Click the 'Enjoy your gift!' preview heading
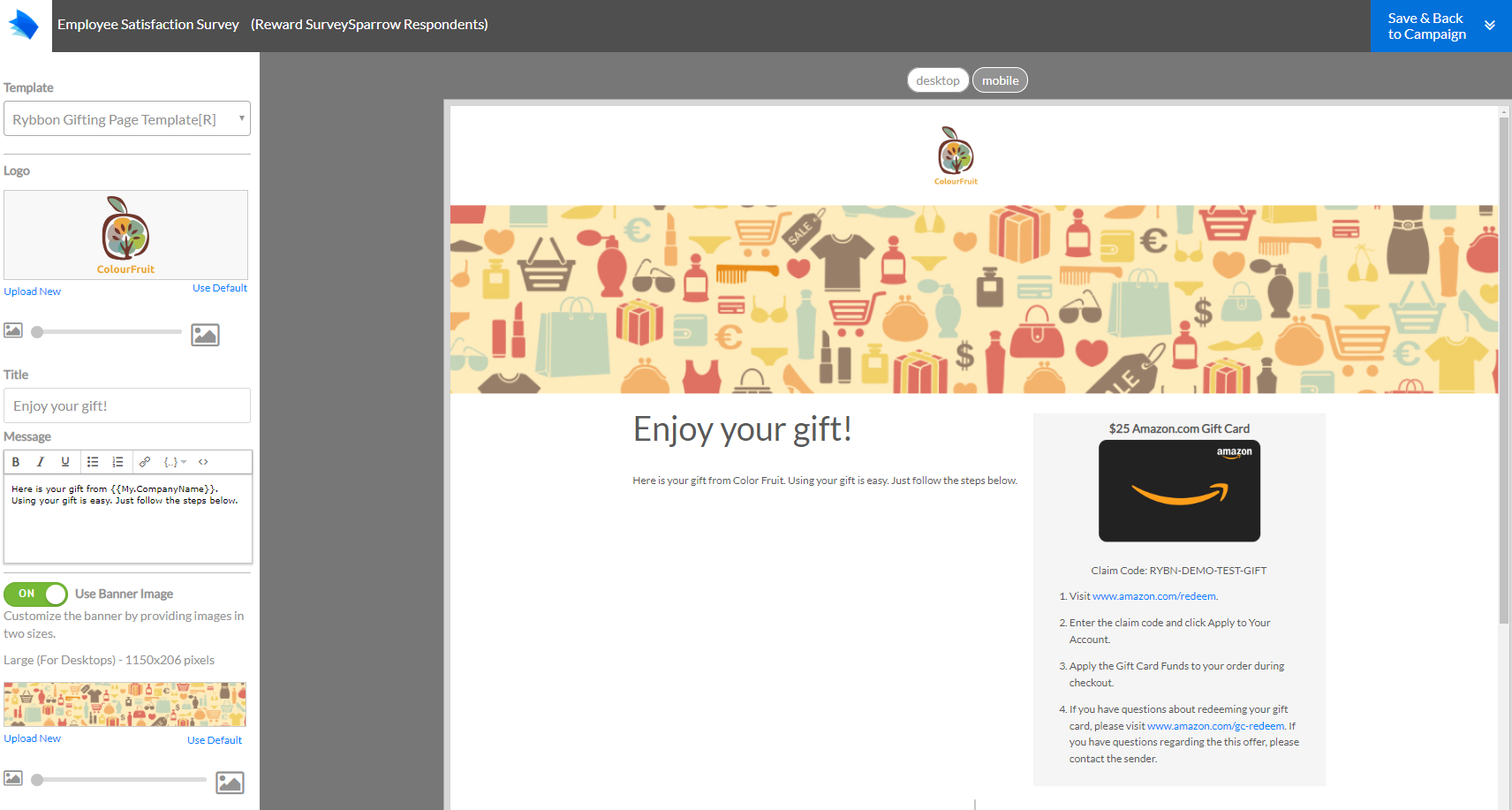The image size is (1512, 810). pyautogui.click(x=743, y=429)
